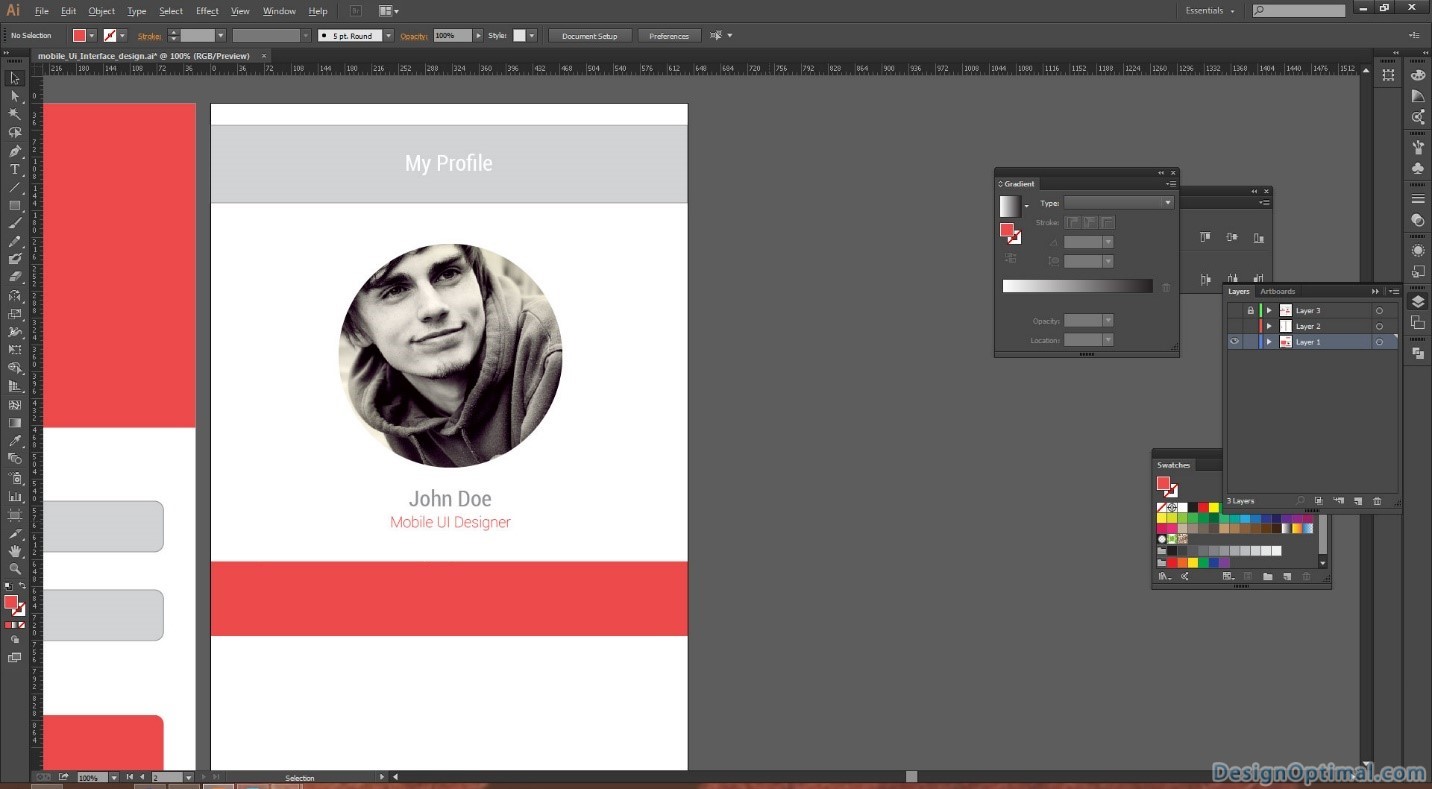
Task: Open Bridge via Br icon
Action: (x=355, y=11)
